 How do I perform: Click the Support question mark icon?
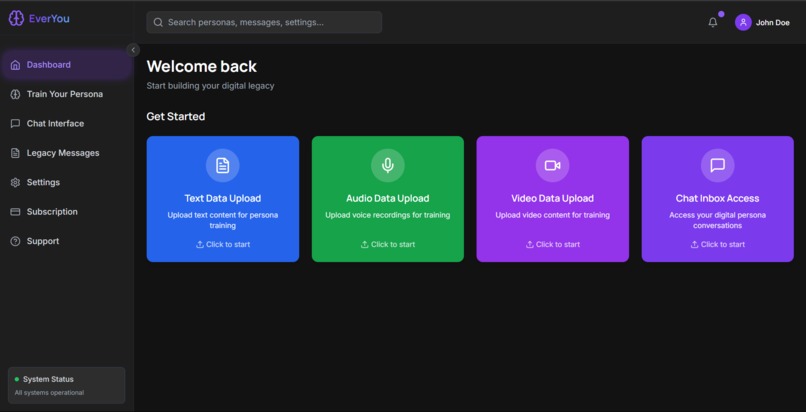(15, 241)
